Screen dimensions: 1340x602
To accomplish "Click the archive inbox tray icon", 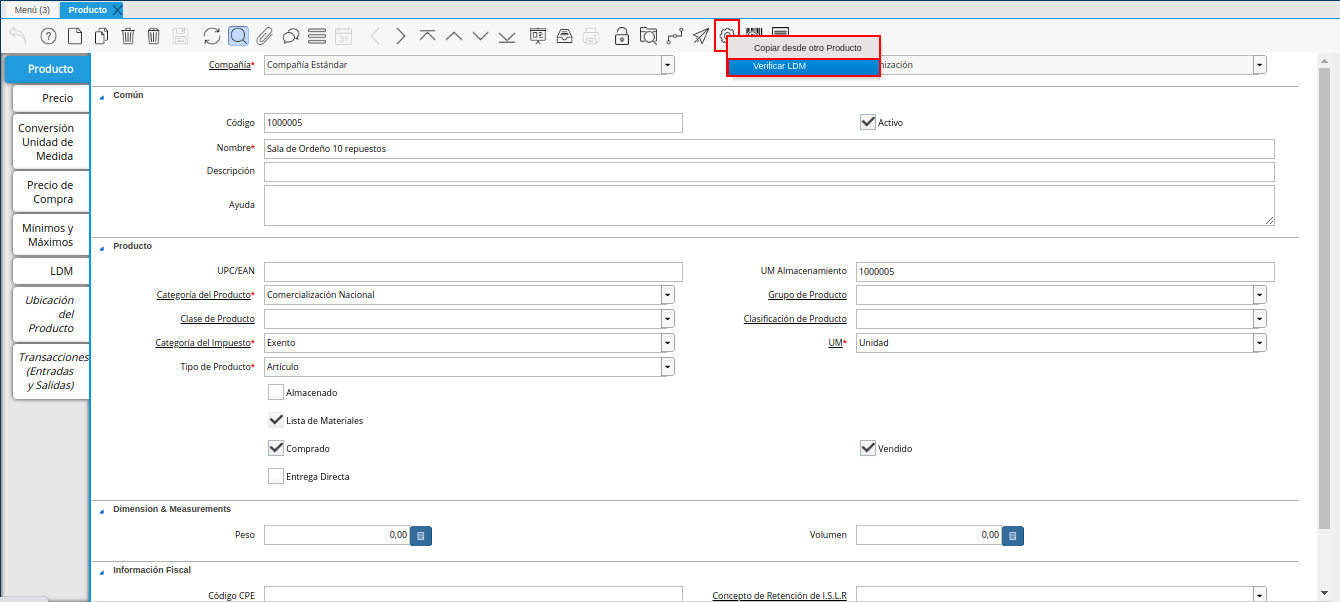I will pos(564,36).
